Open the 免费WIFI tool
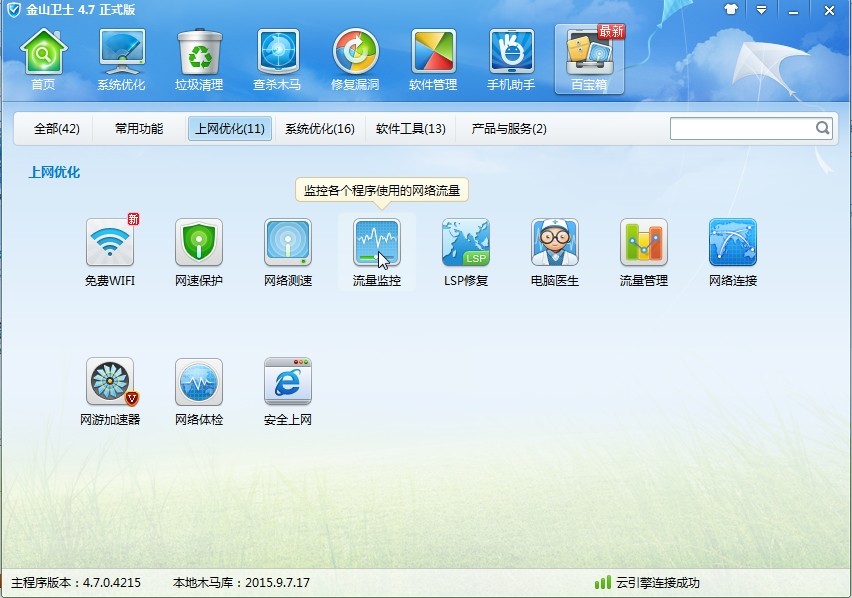852x598 pixels. 110,243
